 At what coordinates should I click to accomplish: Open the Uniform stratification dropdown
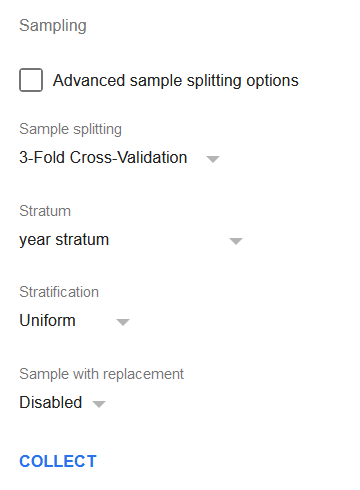click(74, 321)
